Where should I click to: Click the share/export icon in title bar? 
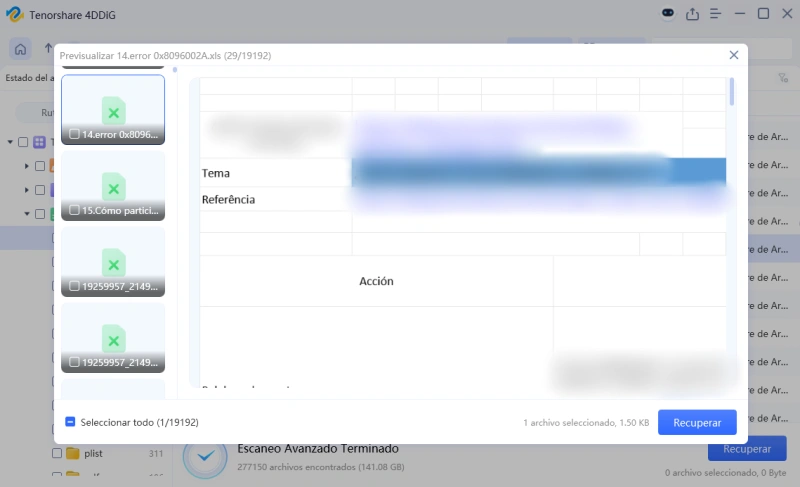point(692,14)
